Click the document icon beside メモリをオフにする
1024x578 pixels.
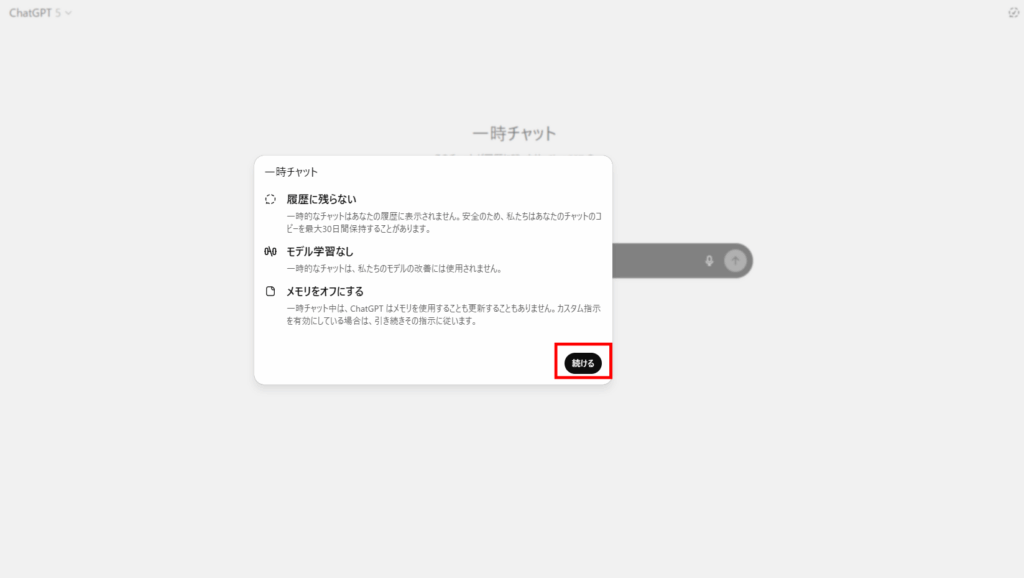pyautogui.click(x=270, y=291)
